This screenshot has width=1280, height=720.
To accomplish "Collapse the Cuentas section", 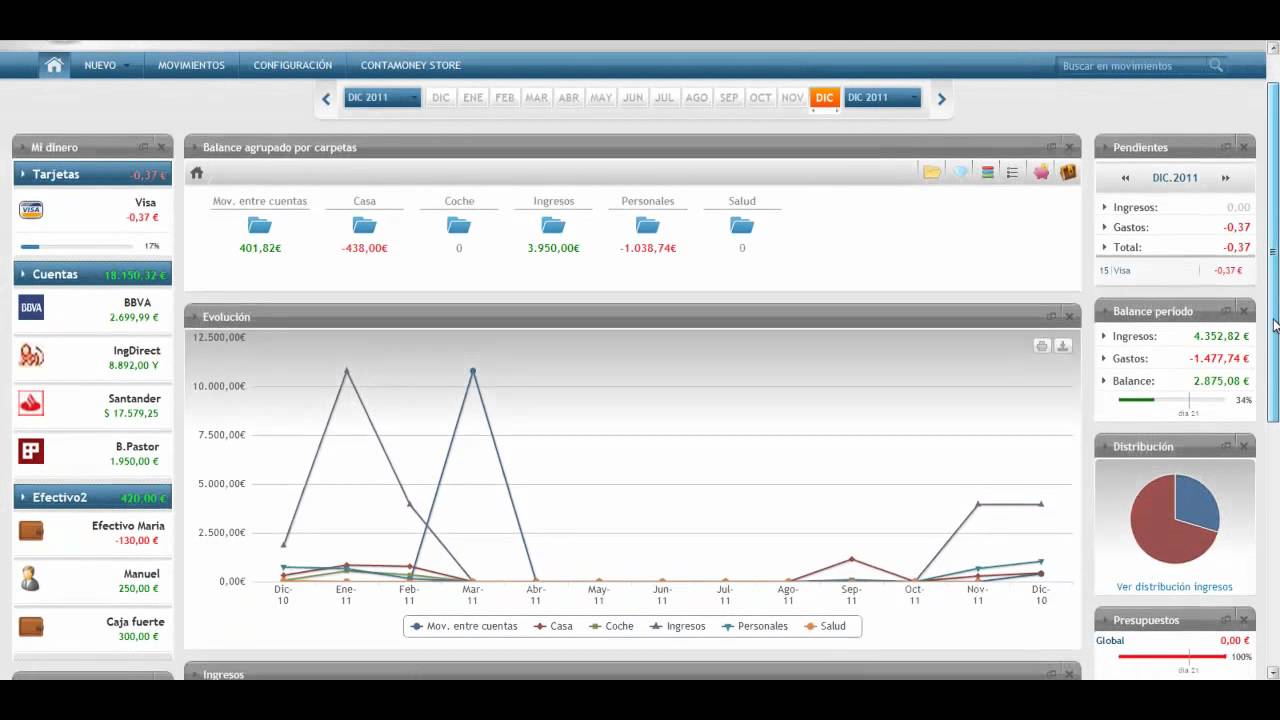I will point(23,274).
